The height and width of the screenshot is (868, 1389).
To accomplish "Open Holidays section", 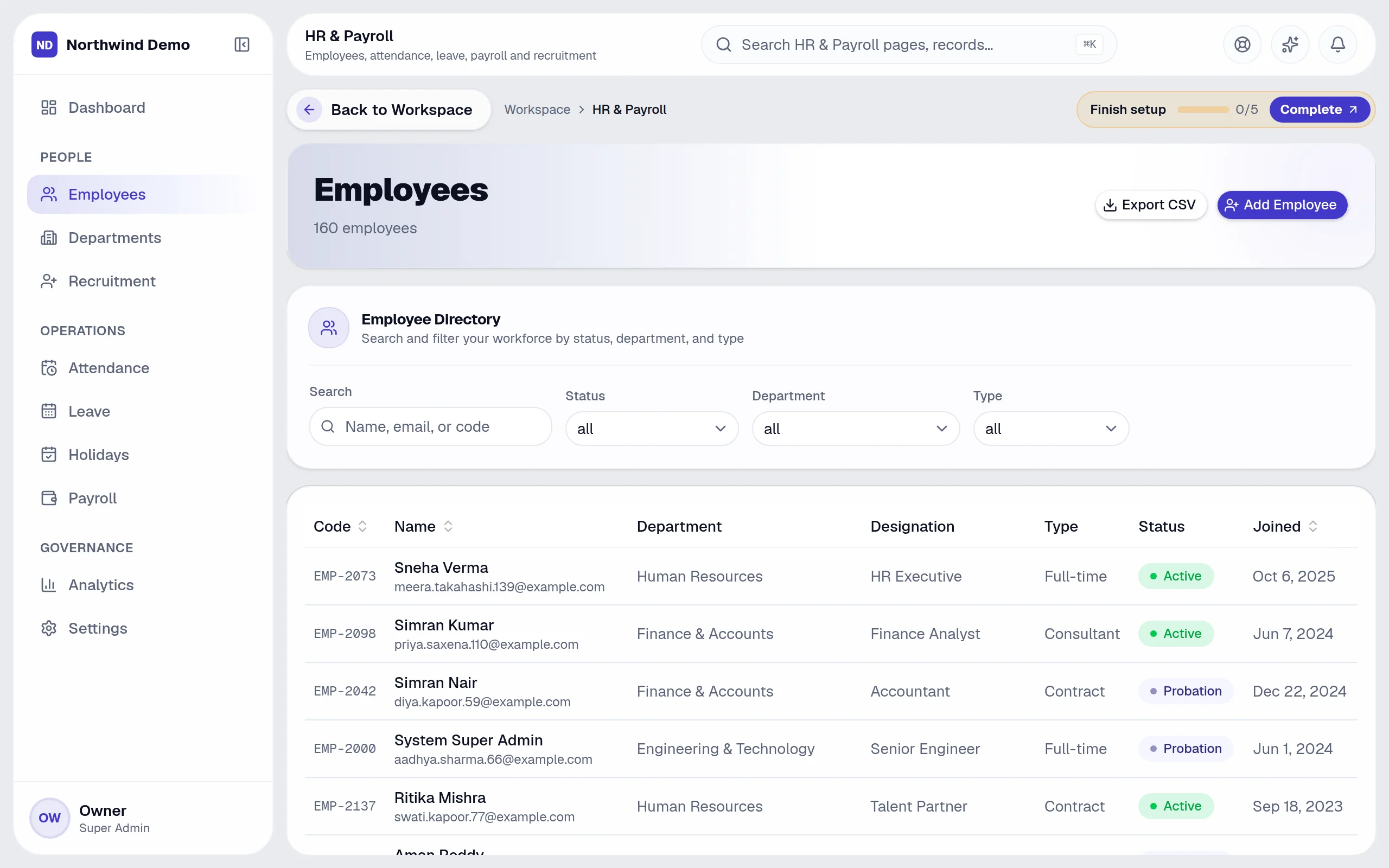I will [x=143, y=455].
